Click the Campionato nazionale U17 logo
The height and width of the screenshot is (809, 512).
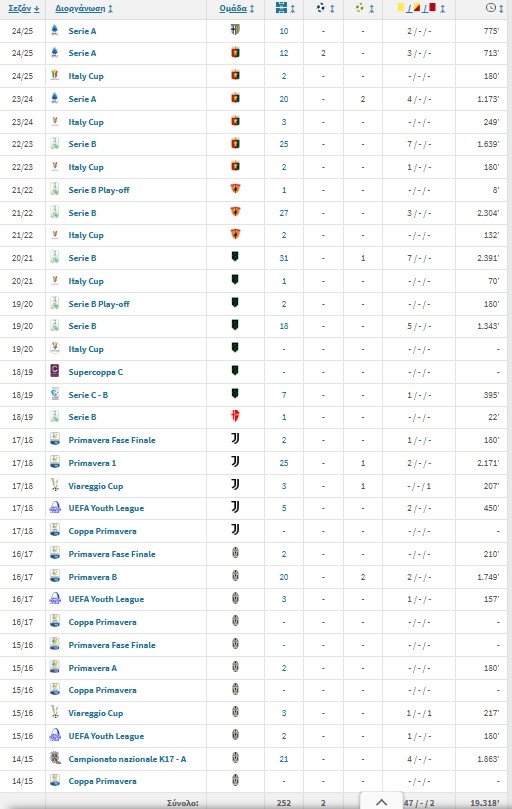(x=55, y=758)
